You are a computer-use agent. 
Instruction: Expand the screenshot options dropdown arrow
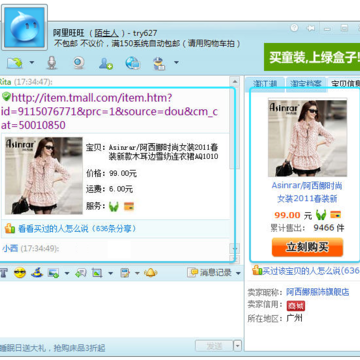click(110, 274)
